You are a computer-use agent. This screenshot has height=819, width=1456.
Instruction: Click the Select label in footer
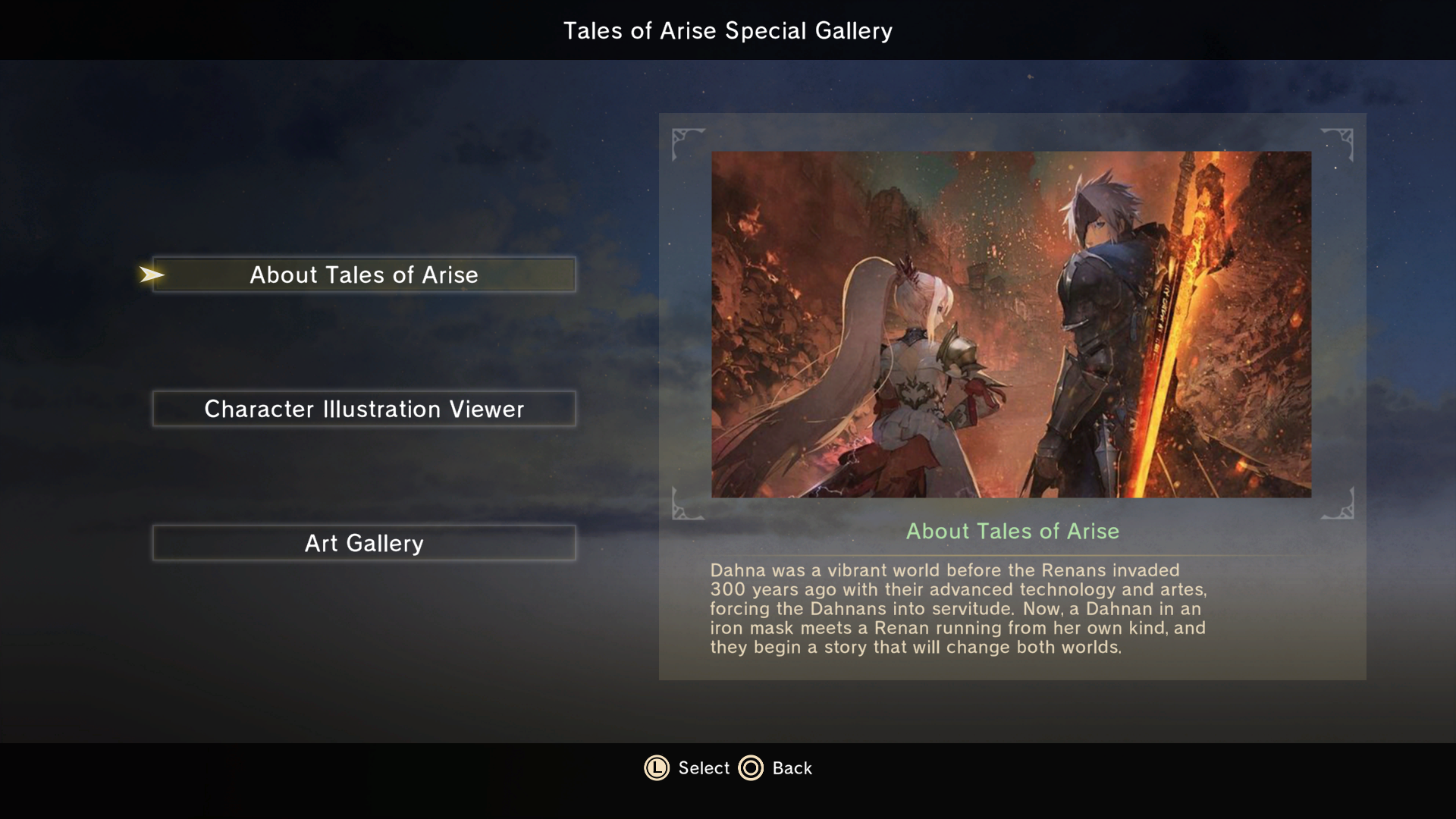click(704, 768)
